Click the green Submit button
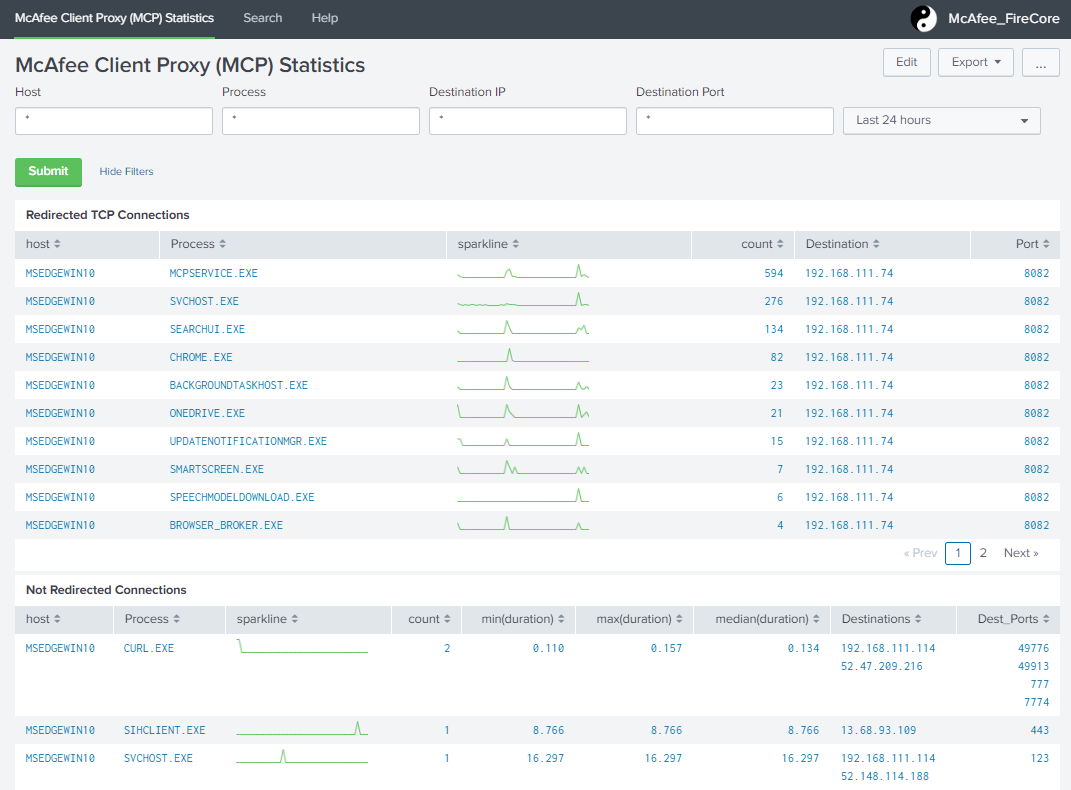Screen dimensions: 1071x790 pos(48,172)
